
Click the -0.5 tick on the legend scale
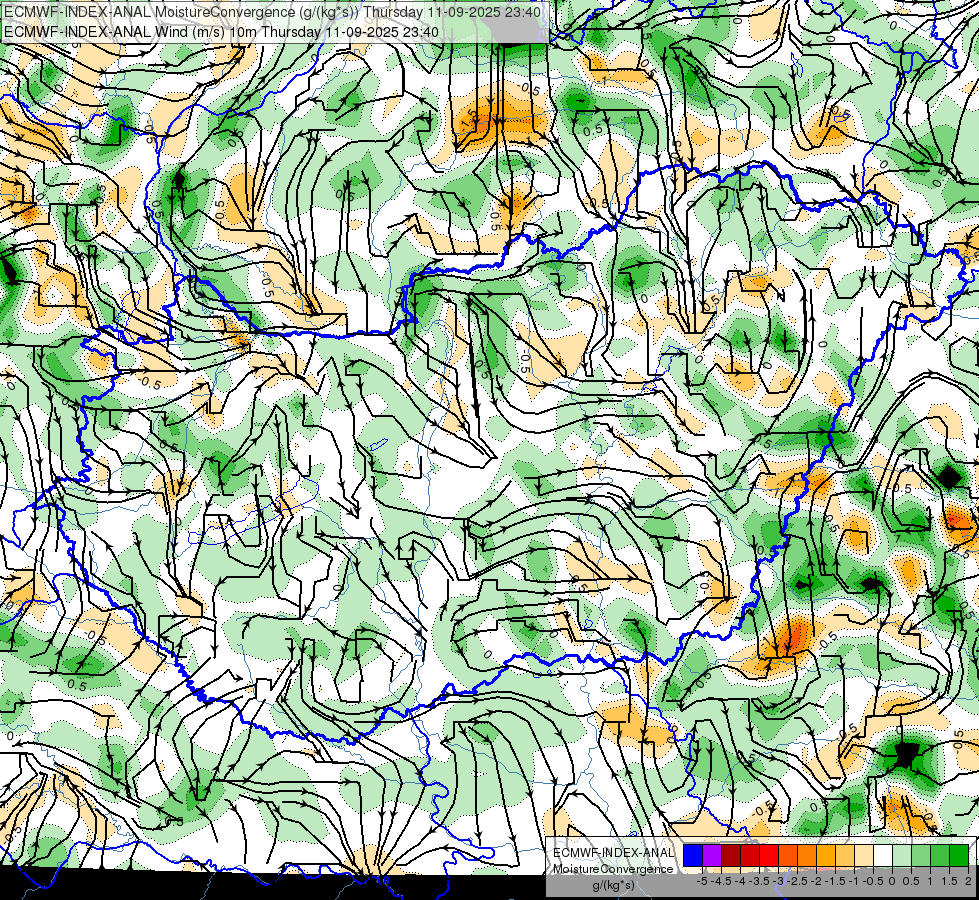873,881
